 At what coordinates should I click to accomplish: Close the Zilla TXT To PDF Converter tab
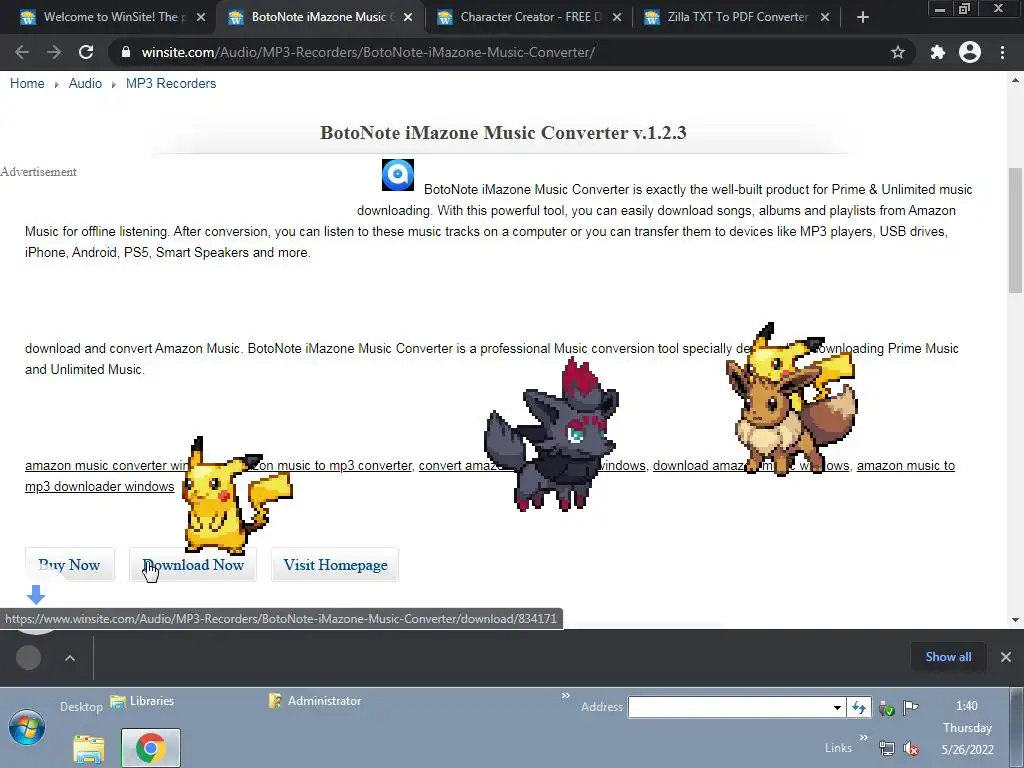point(825,17)
